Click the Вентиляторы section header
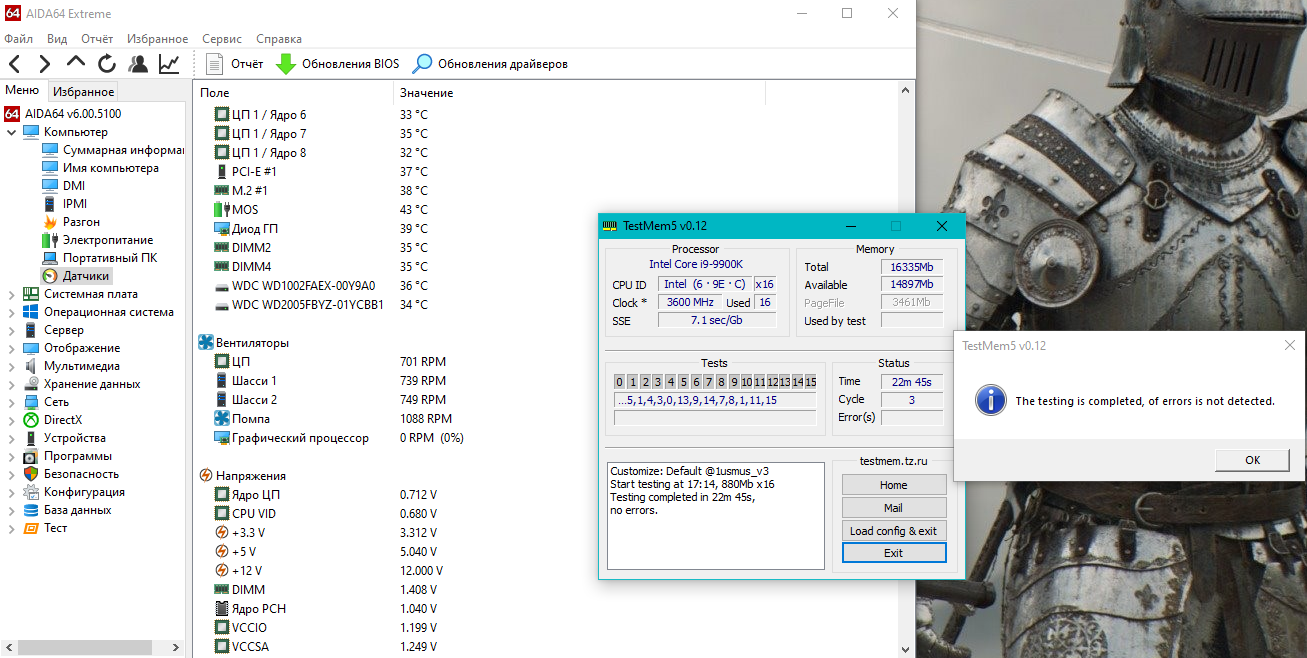 coord(243,343)
